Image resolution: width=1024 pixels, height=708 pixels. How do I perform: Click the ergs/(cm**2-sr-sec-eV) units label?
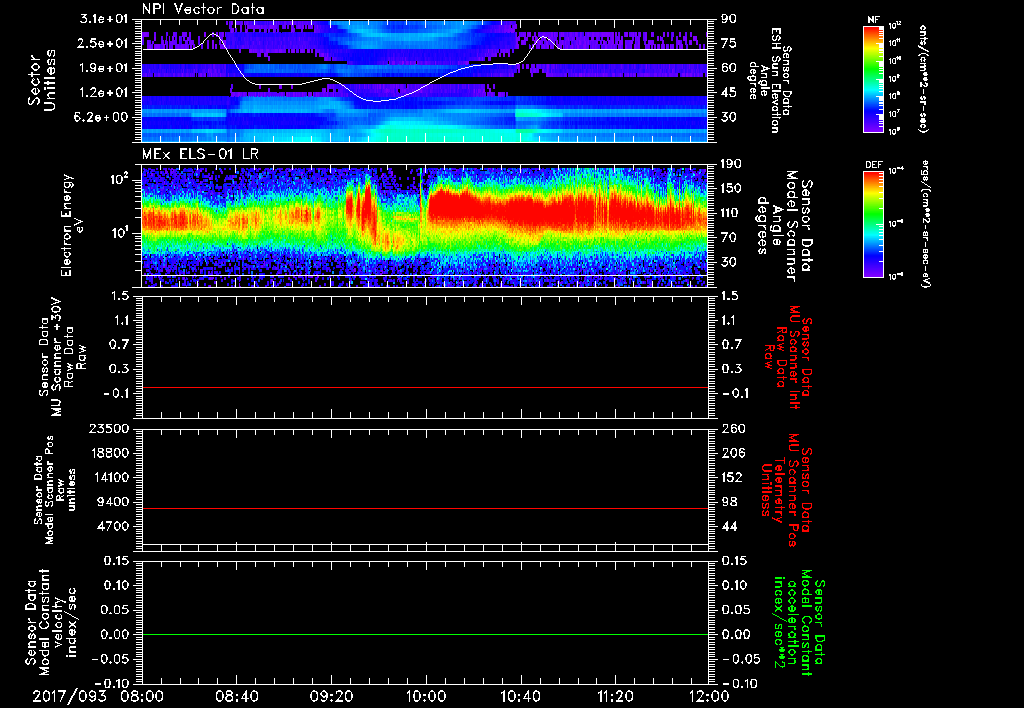tap(926, 223)
